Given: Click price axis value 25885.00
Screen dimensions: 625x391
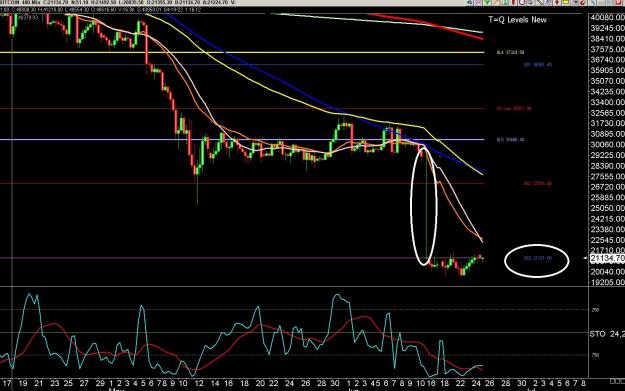Looking at the screenshot, I should [x=607, y=198].
